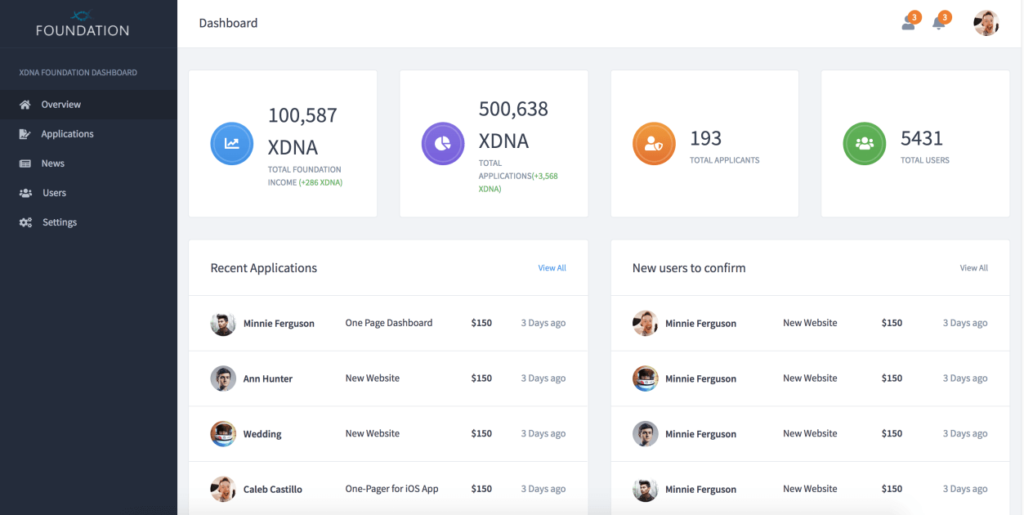Click the Recent Applications heading

point(264,268)
